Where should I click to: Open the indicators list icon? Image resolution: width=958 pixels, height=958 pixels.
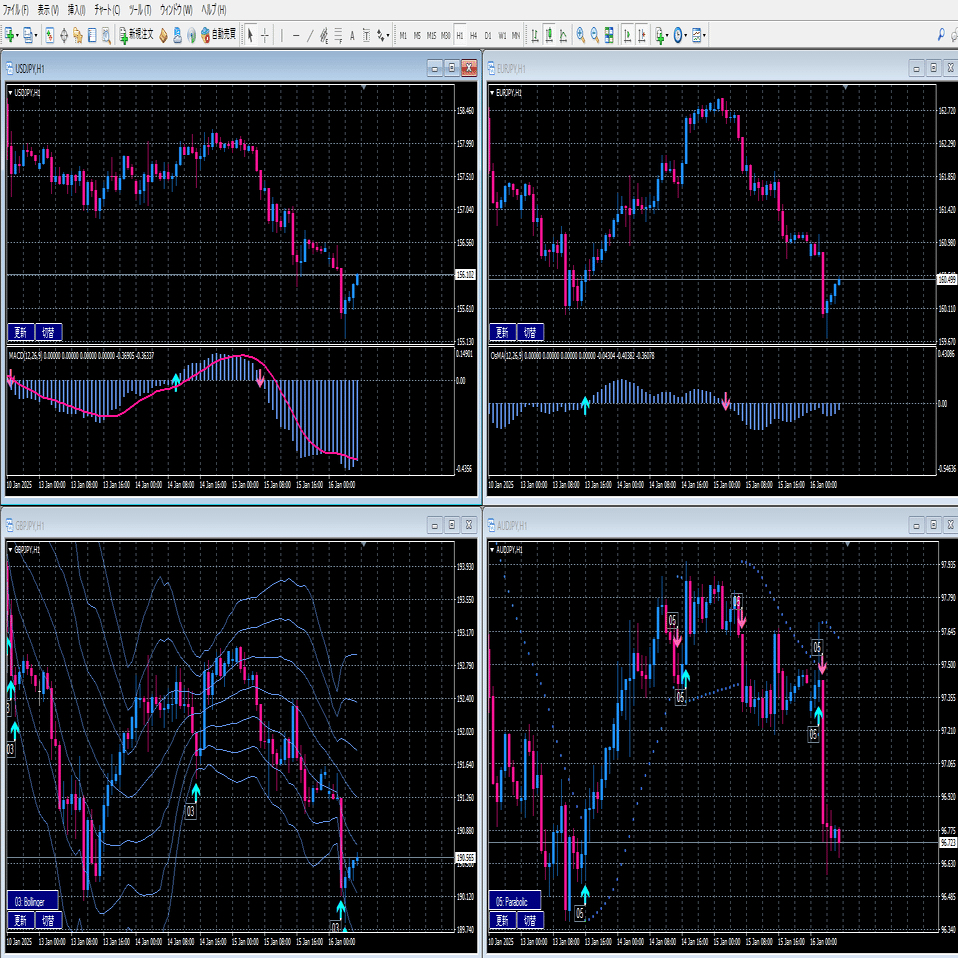pos(659,35)
